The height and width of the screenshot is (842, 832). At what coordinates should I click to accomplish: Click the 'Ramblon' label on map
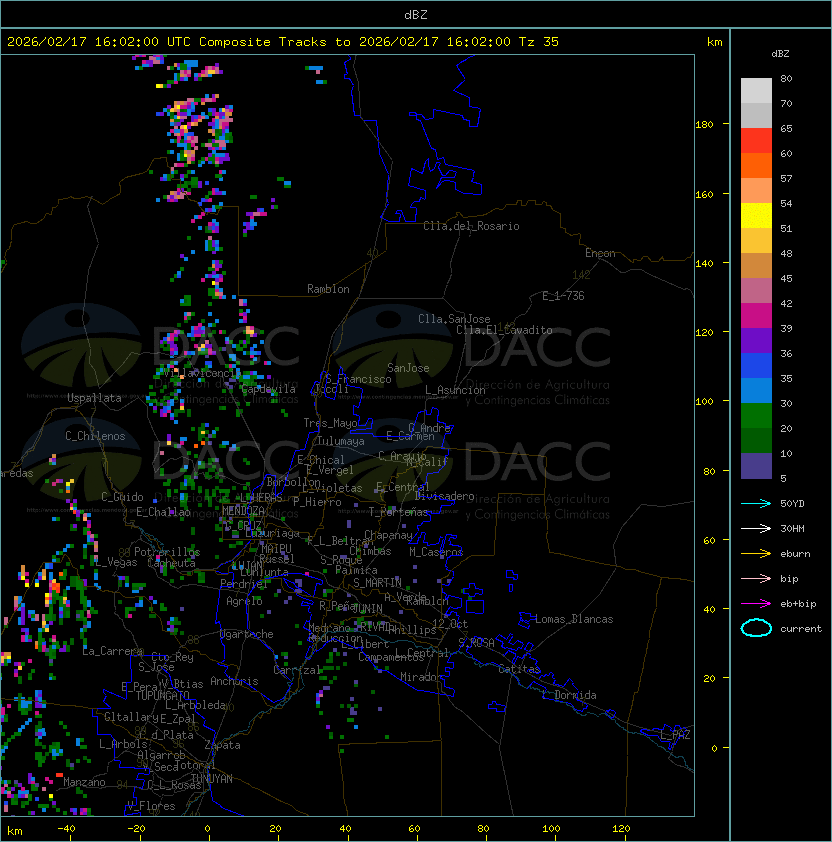point(328,289)
